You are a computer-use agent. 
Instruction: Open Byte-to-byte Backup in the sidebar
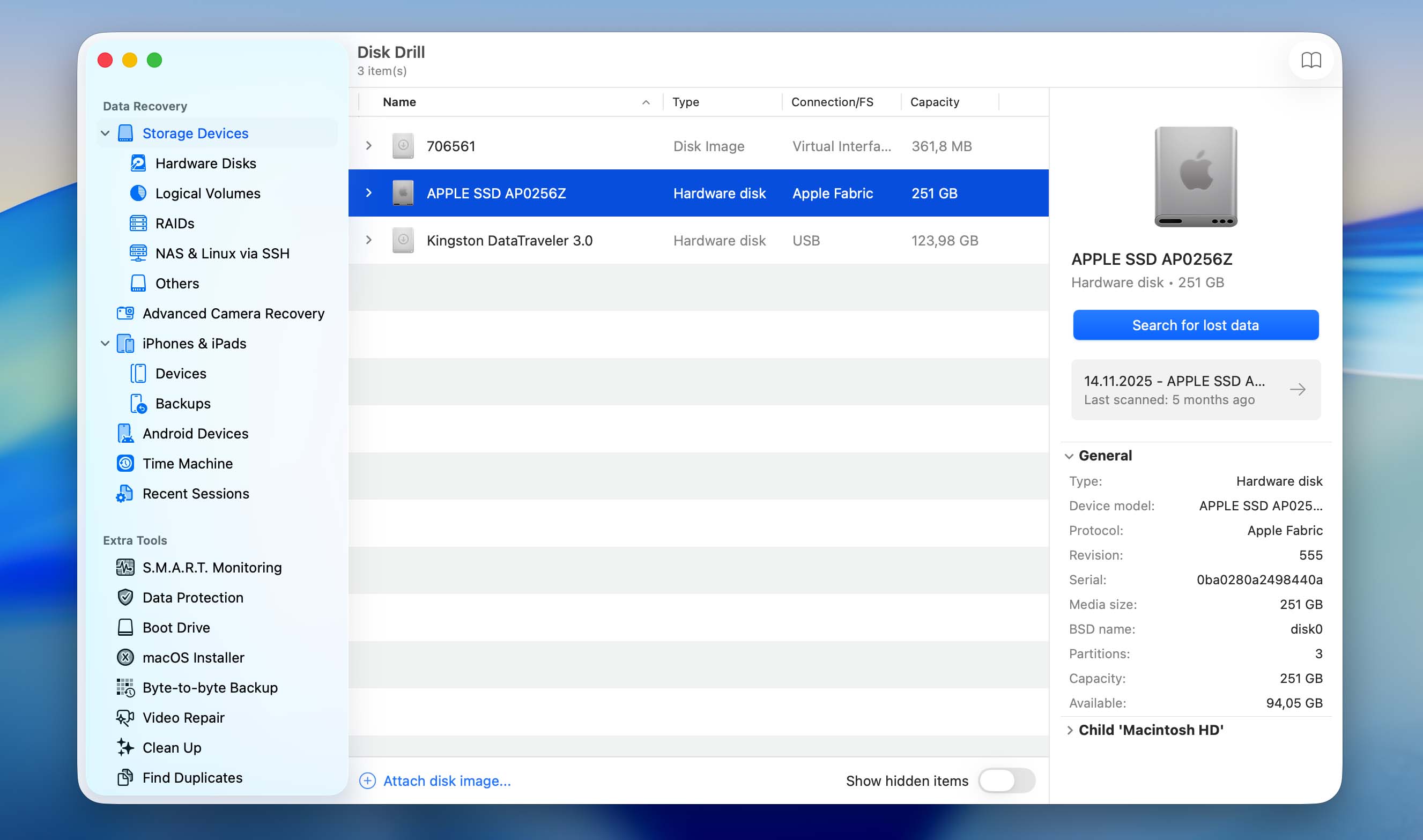(210, 687)
